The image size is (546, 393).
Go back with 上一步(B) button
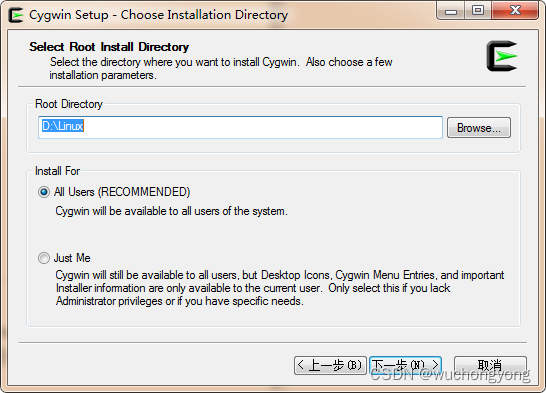pyautogui.click(x=330, y=365)
